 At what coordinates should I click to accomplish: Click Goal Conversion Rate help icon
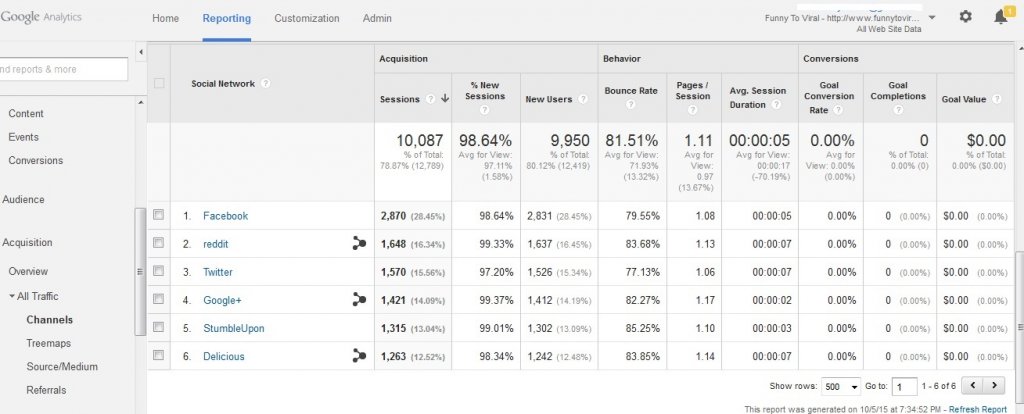pyautogui.click(x=838, y=110)
